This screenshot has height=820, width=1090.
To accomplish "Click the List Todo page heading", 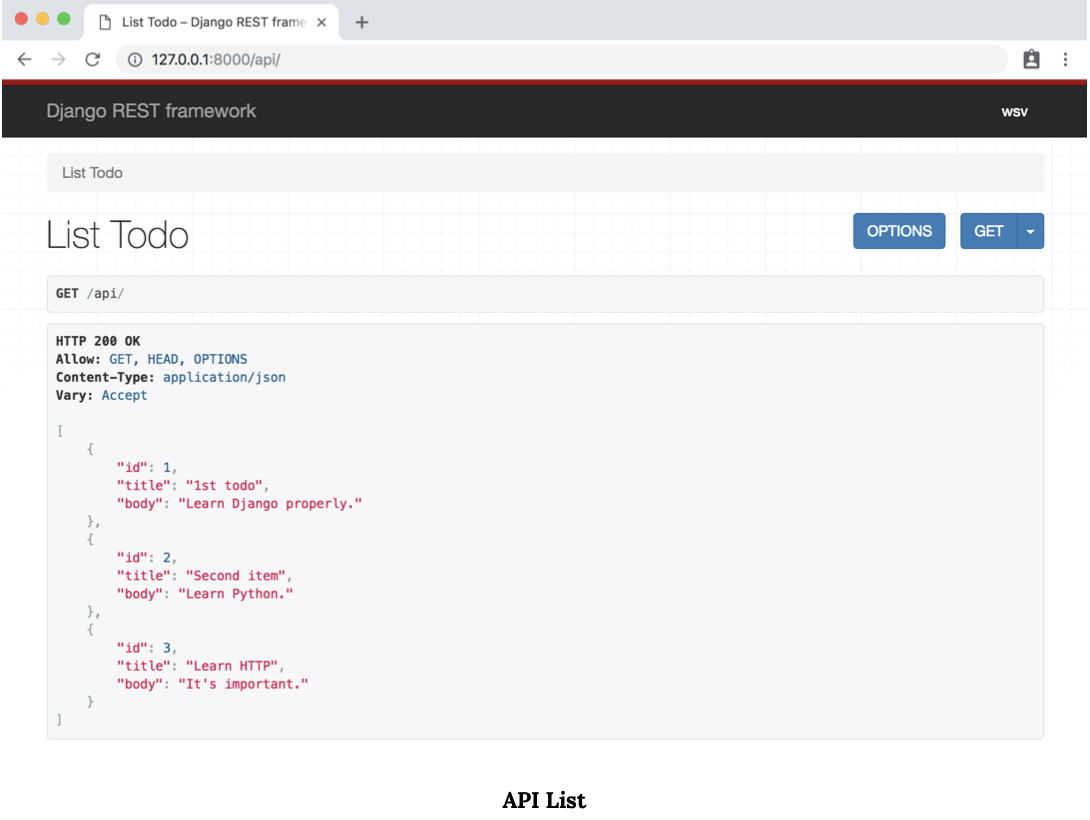I will [x=117, y=235].
